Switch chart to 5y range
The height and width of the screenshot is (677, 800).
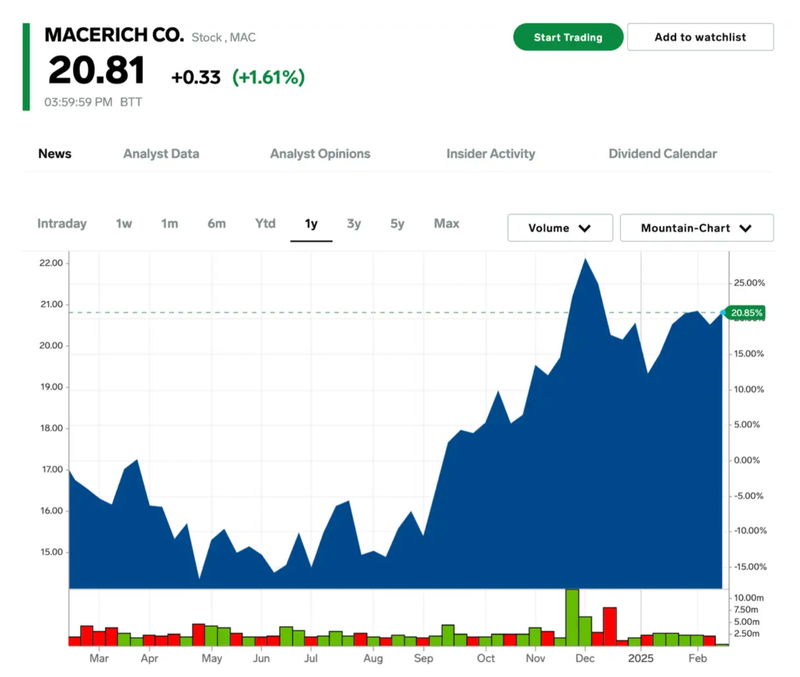[x=398, y=224]
